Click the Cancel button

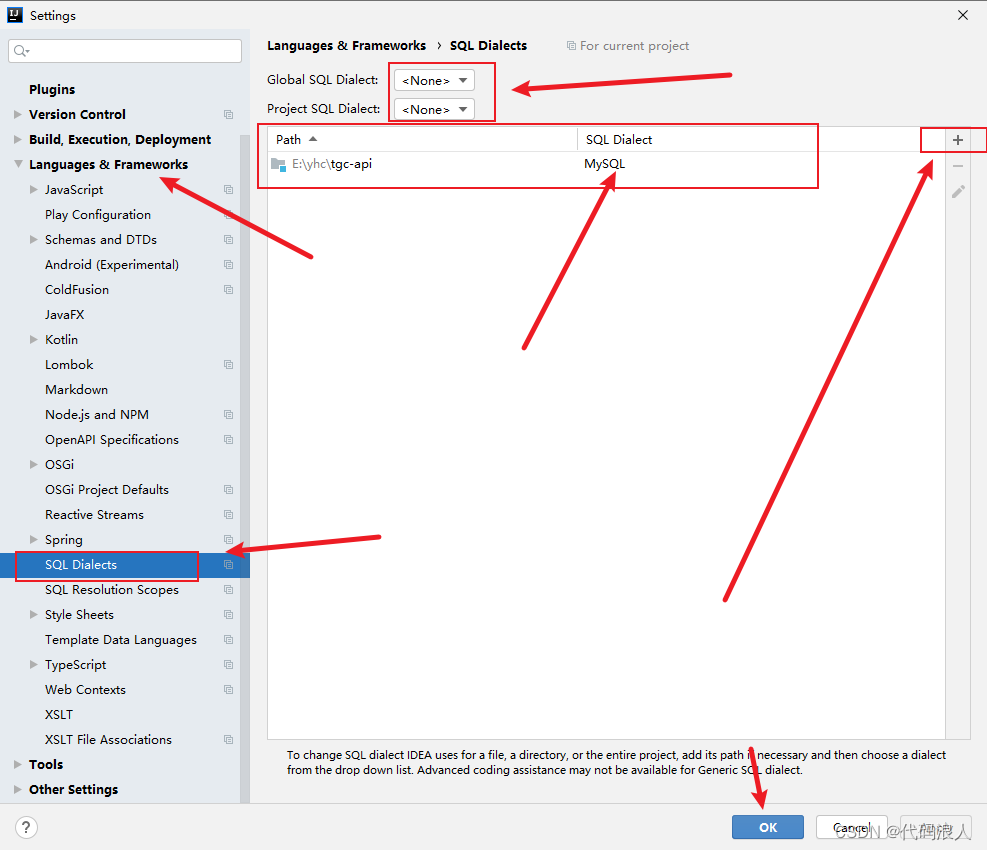coord(852,827)
